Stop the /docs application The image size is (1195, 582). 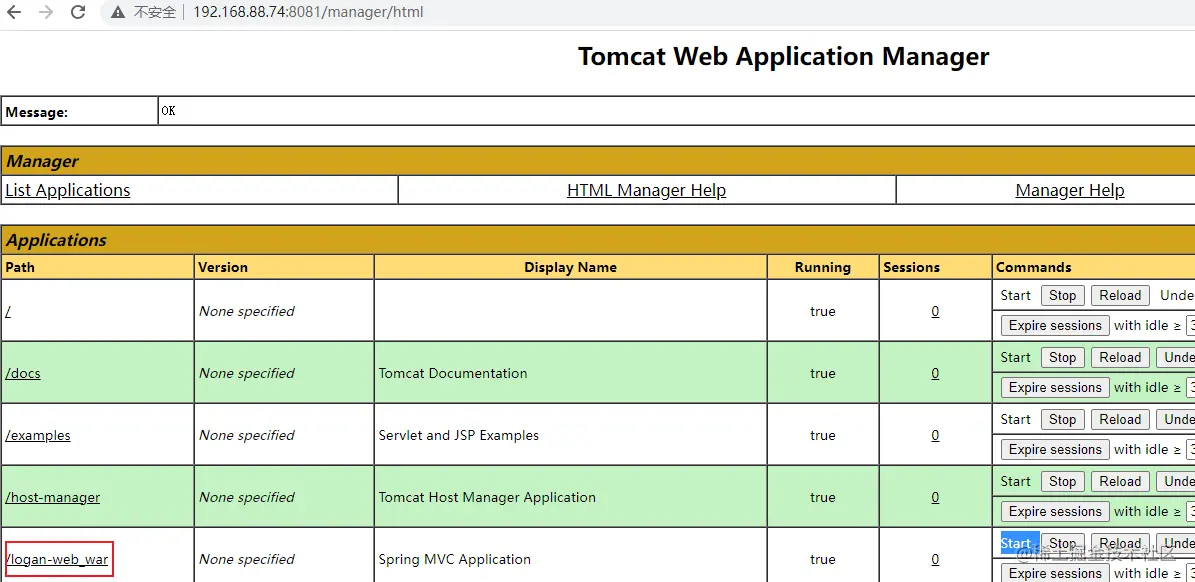click(x=1062, y=357)
